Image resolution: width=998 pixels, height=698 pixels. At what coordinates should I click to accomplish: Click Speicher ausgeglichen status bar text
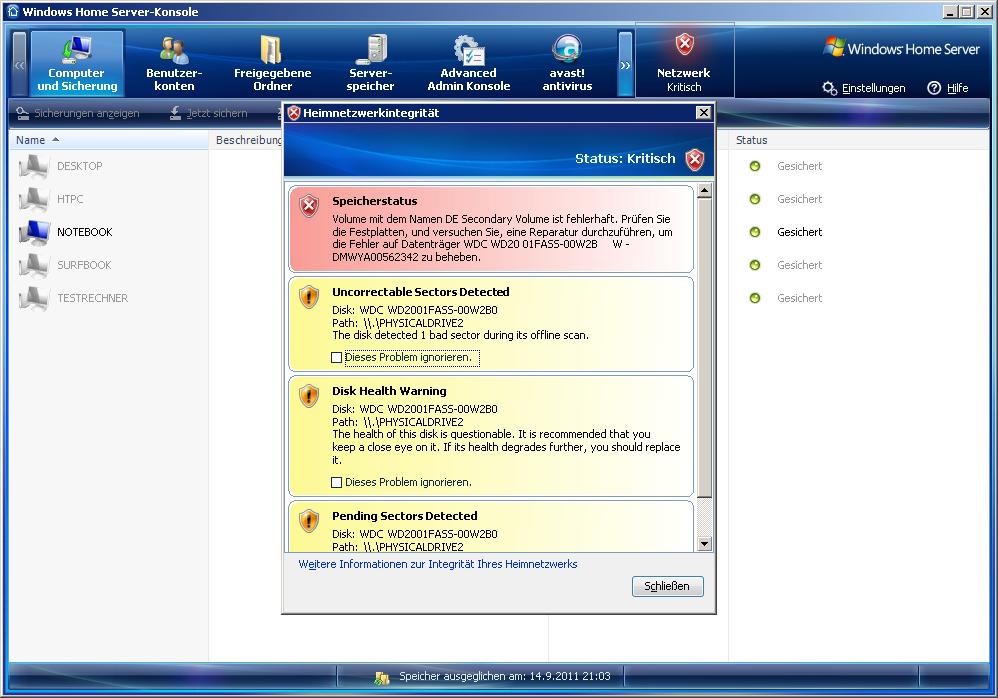pos(505,676)
